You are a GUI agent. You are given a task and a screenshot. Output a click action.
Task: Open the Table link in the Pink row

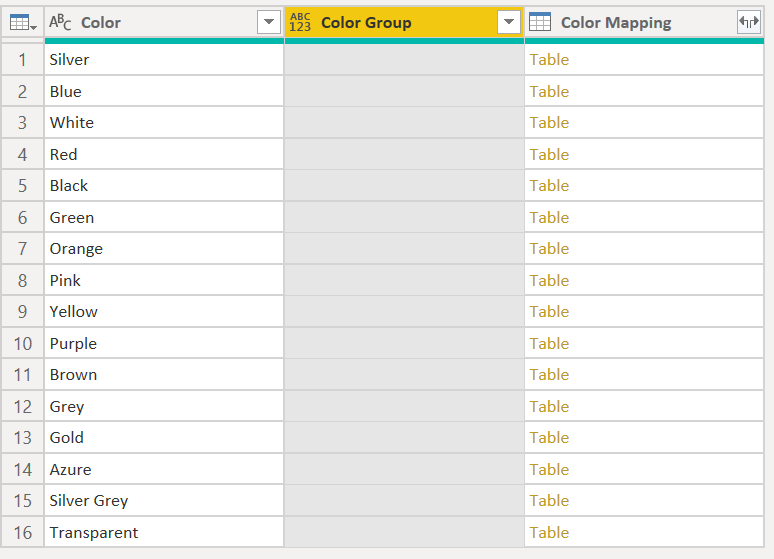point(549,280)
